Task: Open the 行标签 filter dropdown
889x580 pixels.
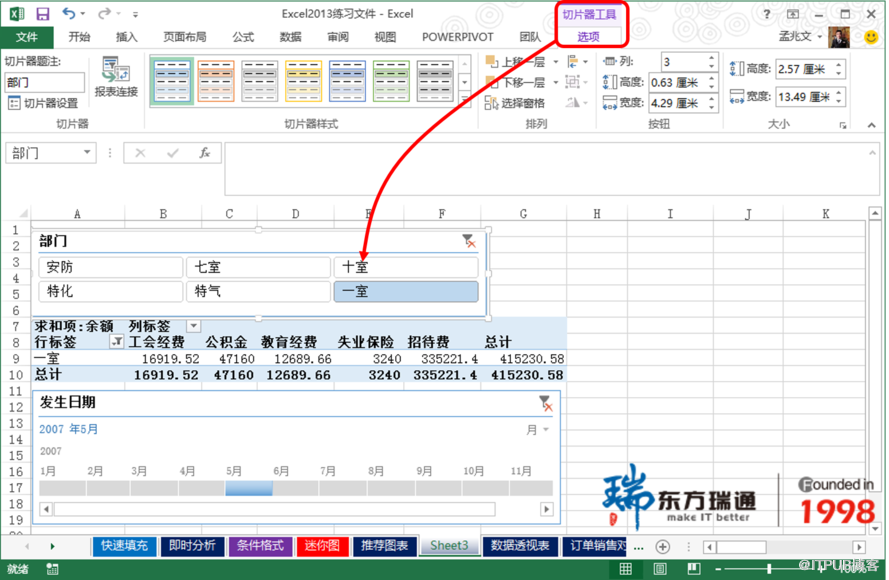Action: (x=116, y=342)
